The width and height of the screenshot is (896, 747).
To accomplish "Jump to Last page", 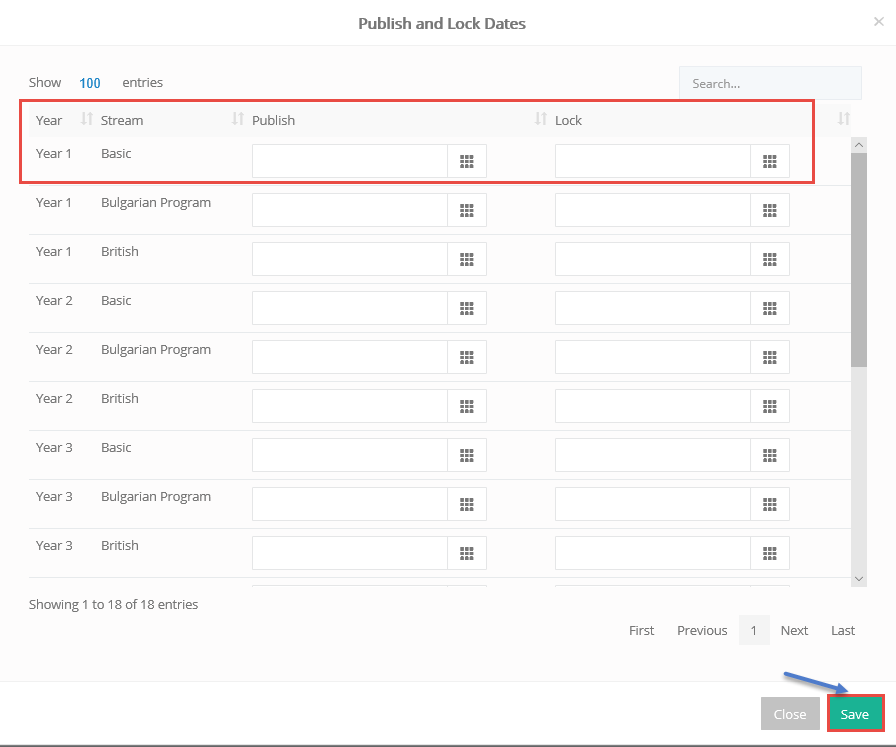I will [843, 630].
